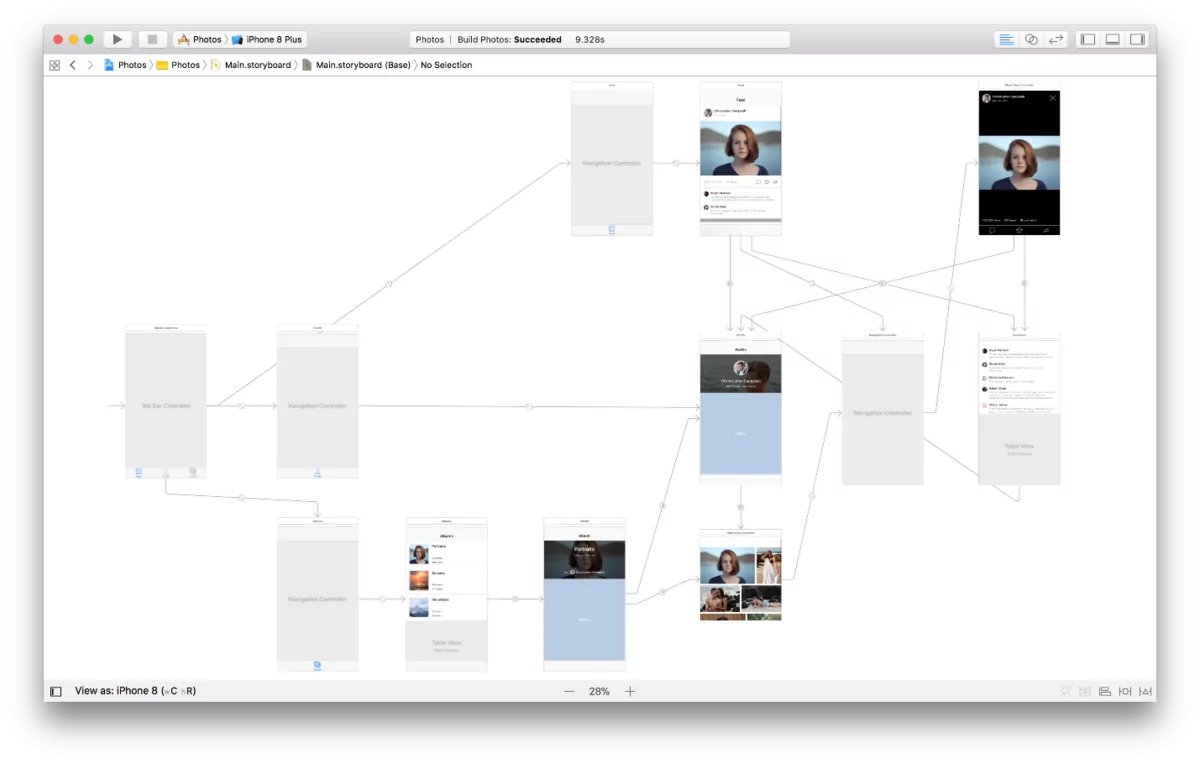
Task: Select the segue icon from Albums Navigation Controller to Albums list
Action: click(x=382, y=599)
